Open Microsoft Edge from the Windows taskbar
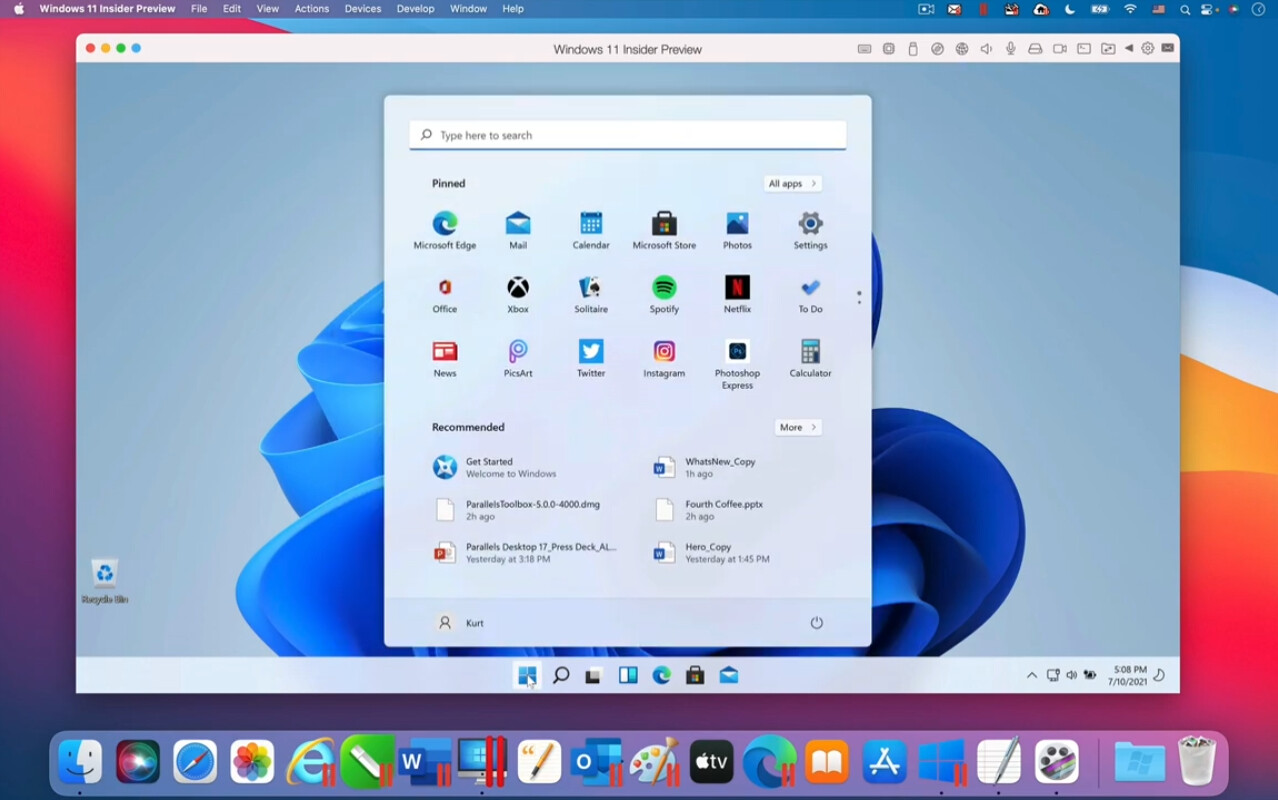The image size is (1278, 800). pyautogui.click(x=661, y=675)
